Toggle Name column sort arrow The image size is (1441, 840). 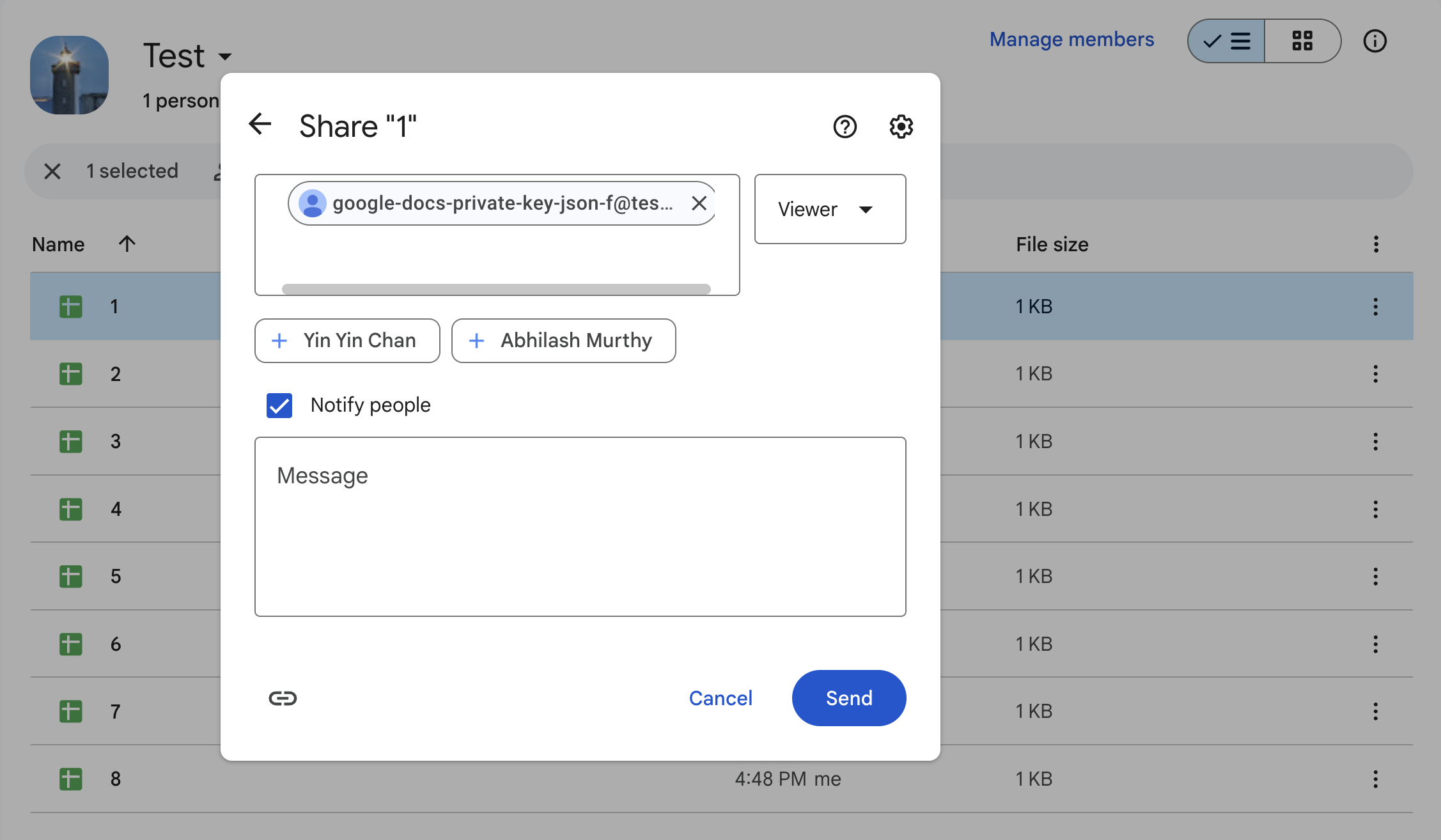pyautogui.click(x=127, y=244)
